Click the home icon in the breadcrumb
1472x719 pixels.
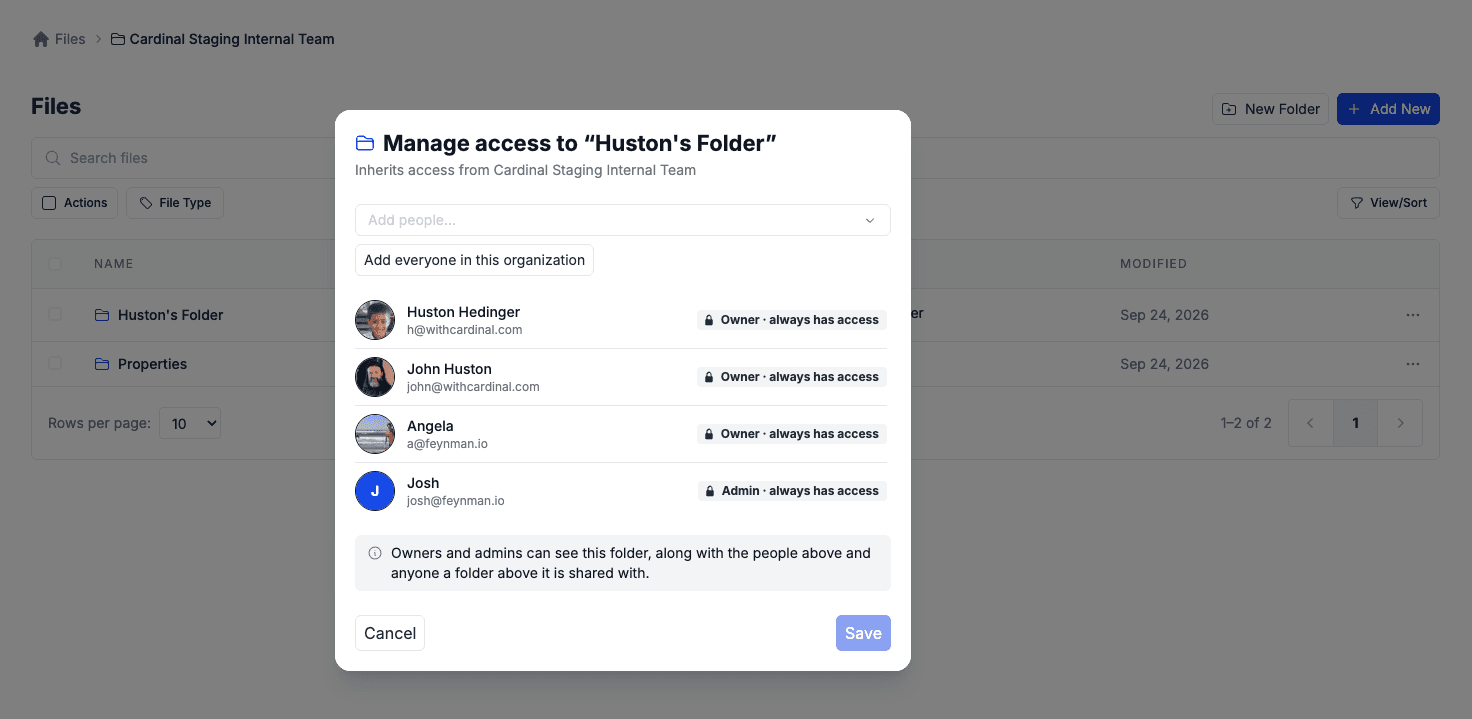(41, 39)
